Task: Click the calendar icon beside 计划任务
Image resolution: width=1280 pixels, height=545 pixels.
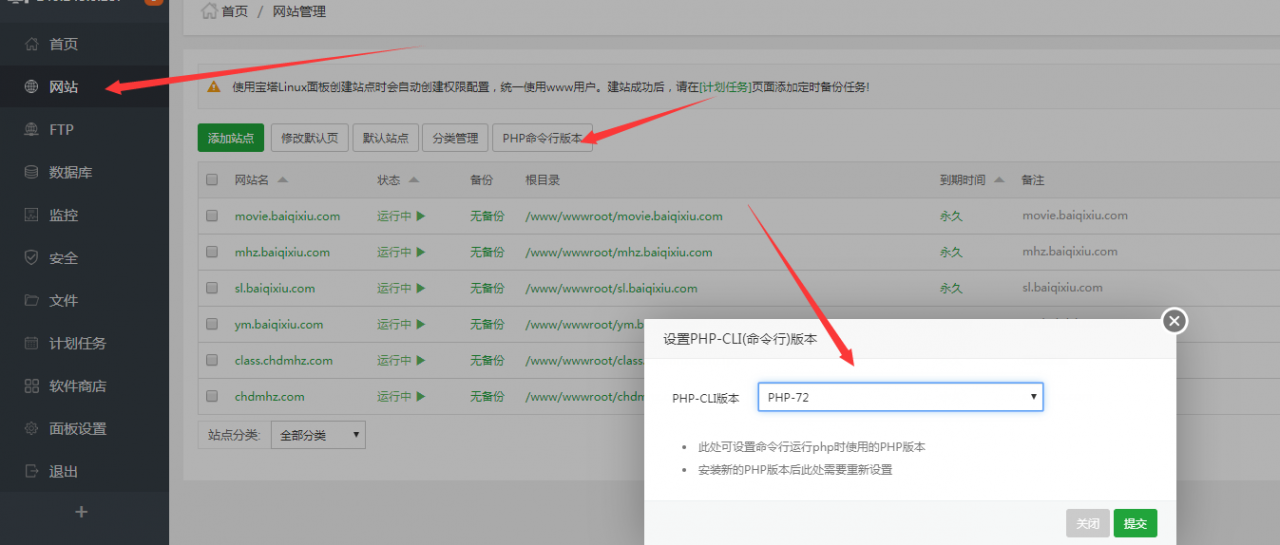Action: click(x=31, y=343)
